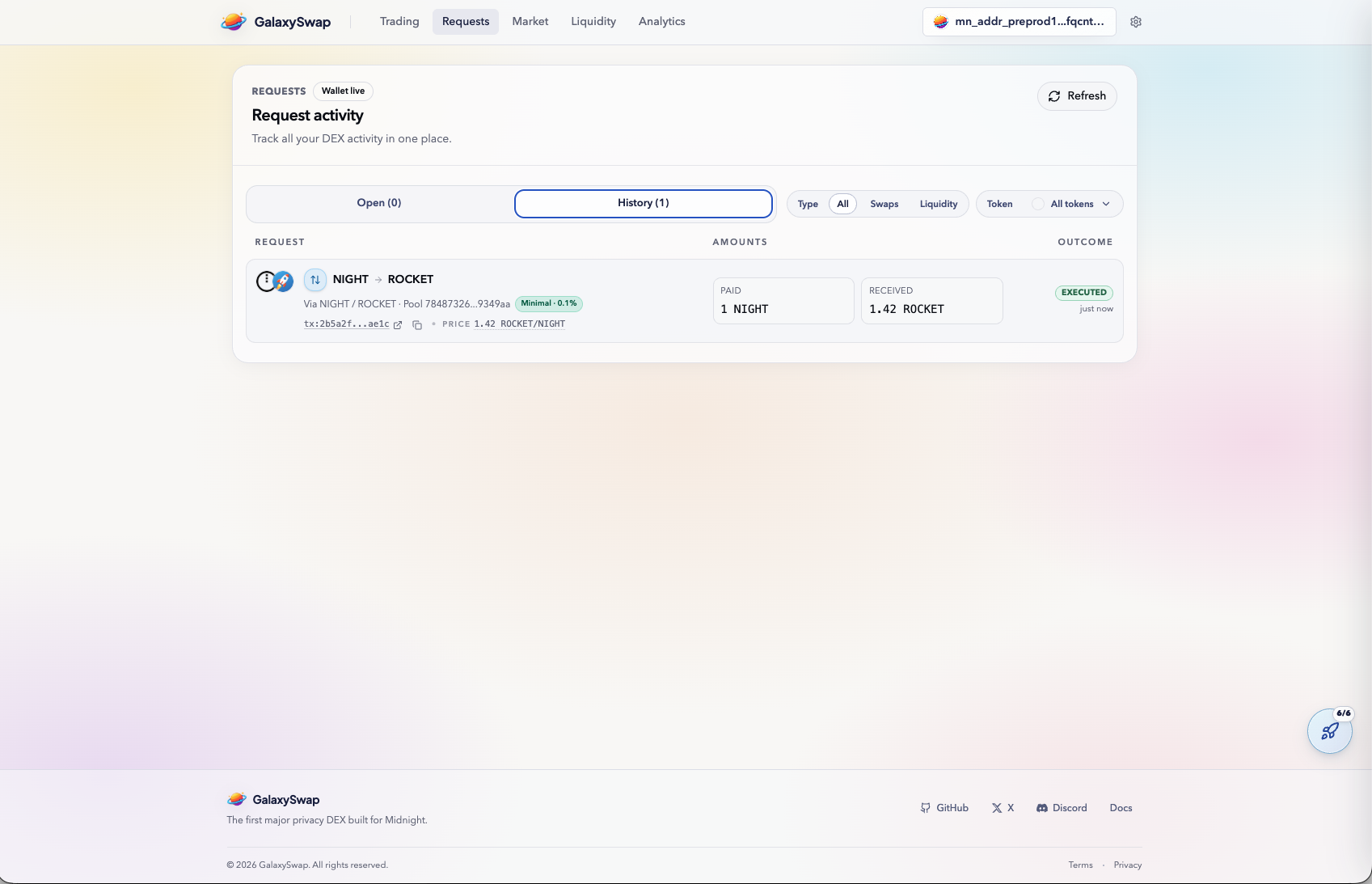Open the wallet address menu
The image size is (1372, 884).
(x=1019, y=22)
